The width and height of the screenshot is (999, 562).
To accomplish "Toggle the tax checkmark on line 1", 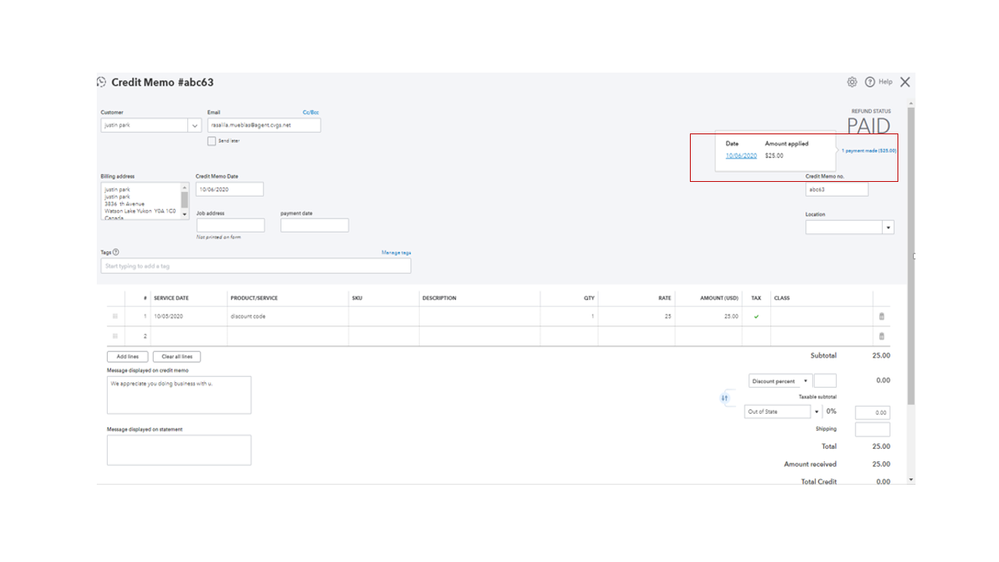I will point(756,316).
